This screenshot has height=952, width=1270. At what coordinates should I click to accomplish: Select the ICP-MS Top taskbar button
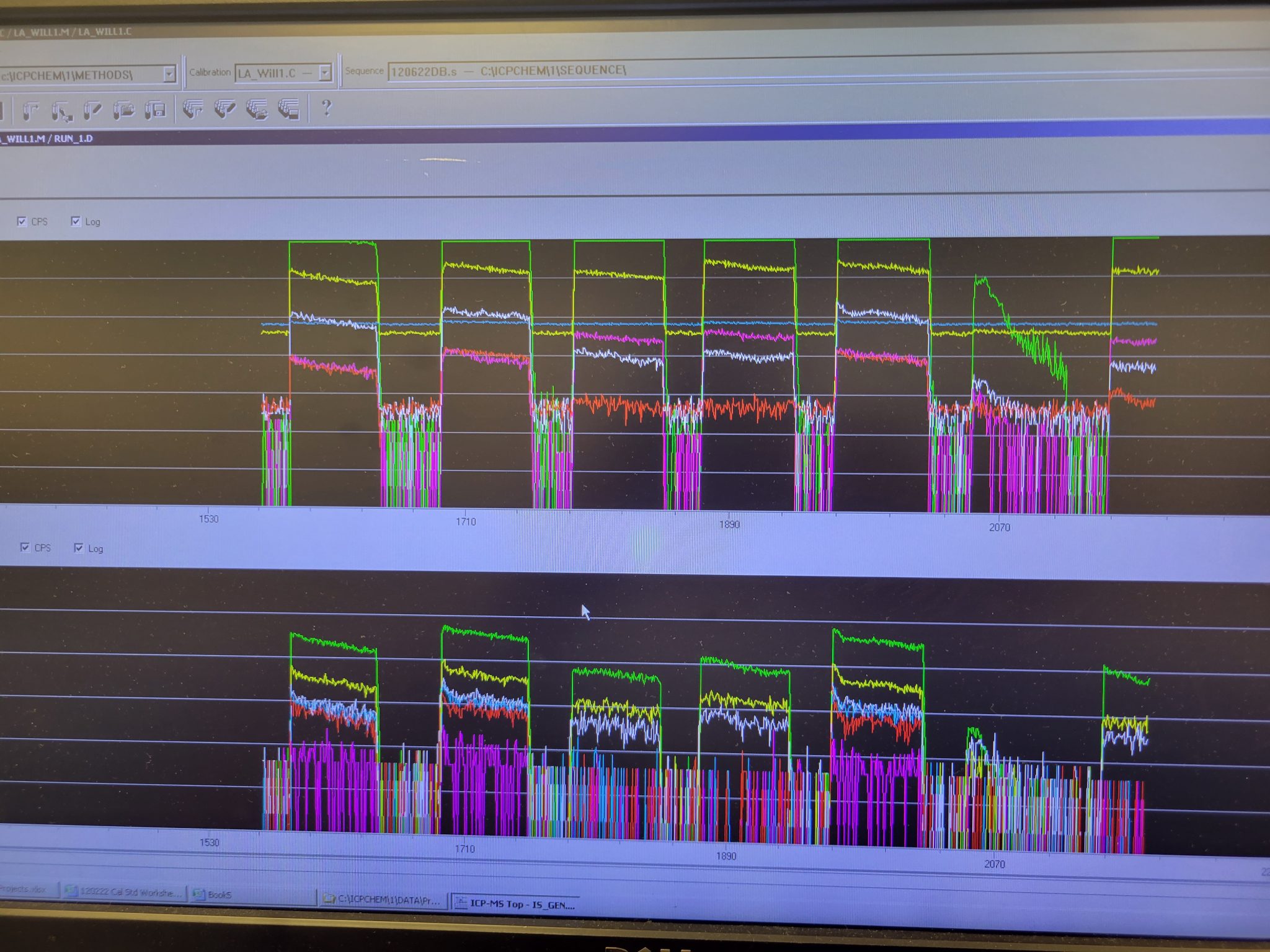pyautogui.click(x=515, y=904)
